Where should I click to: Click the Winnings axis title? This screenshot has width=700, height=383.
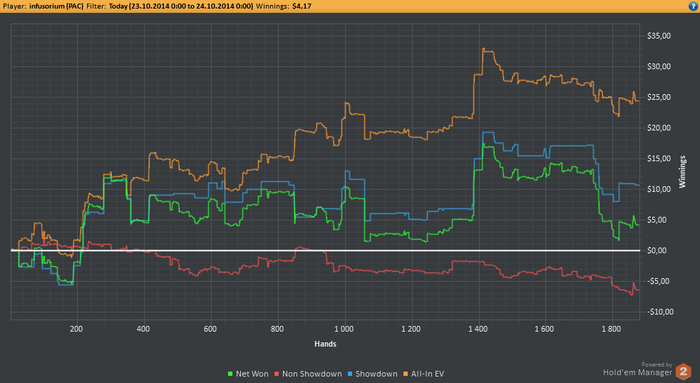[682, 172]
